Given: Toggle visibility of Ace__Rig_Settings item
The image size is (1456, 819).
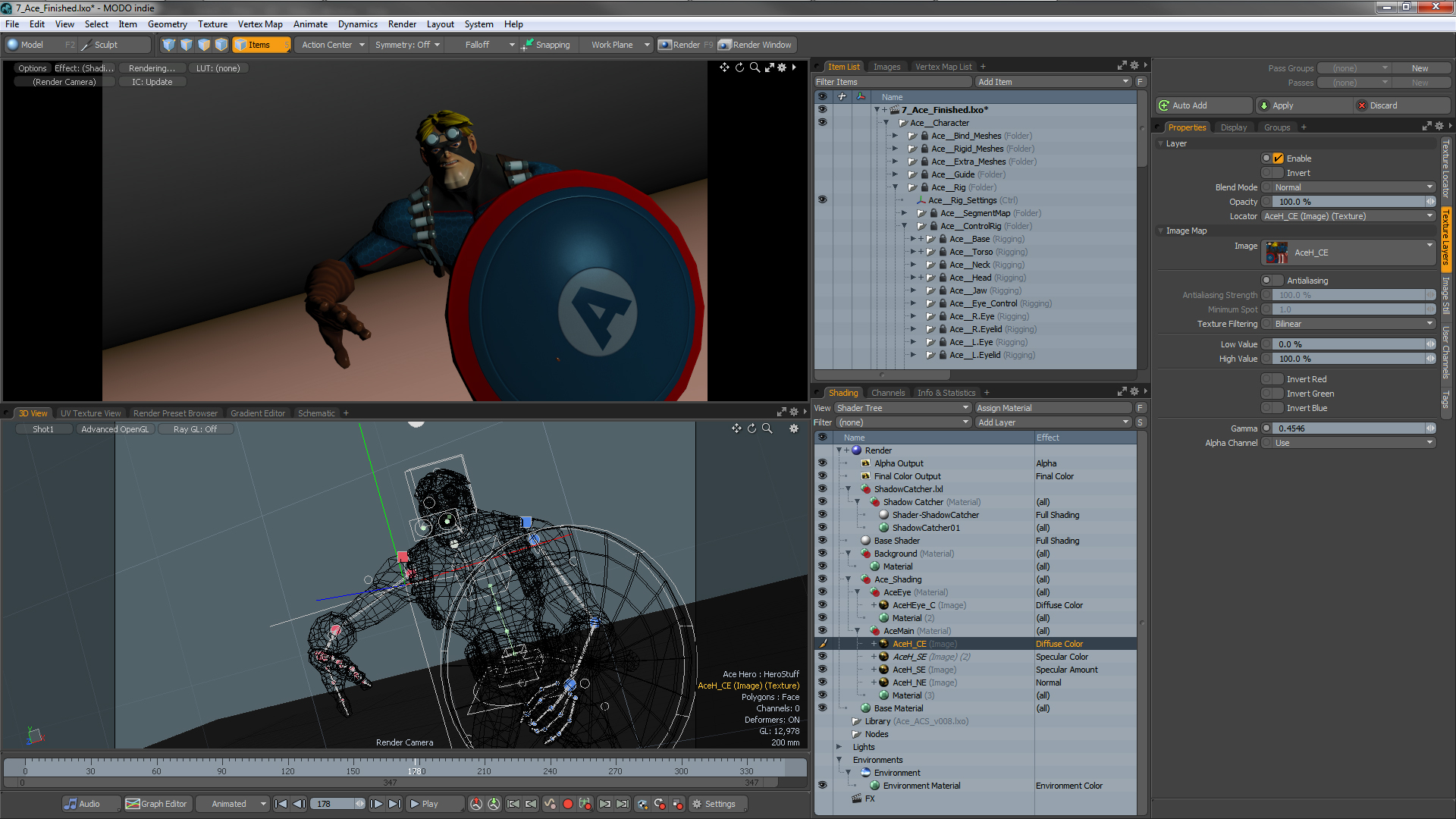Looking at the screenshot, I should click(x=822, y=199).
